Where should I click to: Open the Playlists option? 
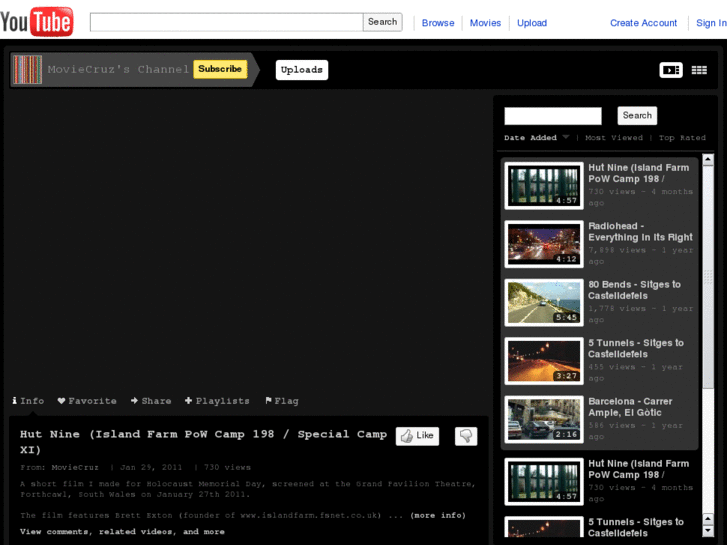coord(217,401)
